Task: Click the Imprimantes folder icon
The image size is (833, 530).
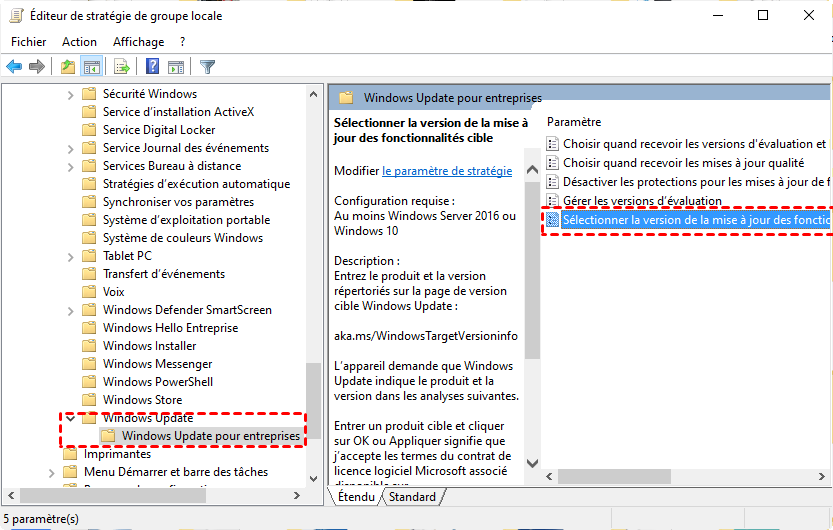Action: click(x=70, y=454)
